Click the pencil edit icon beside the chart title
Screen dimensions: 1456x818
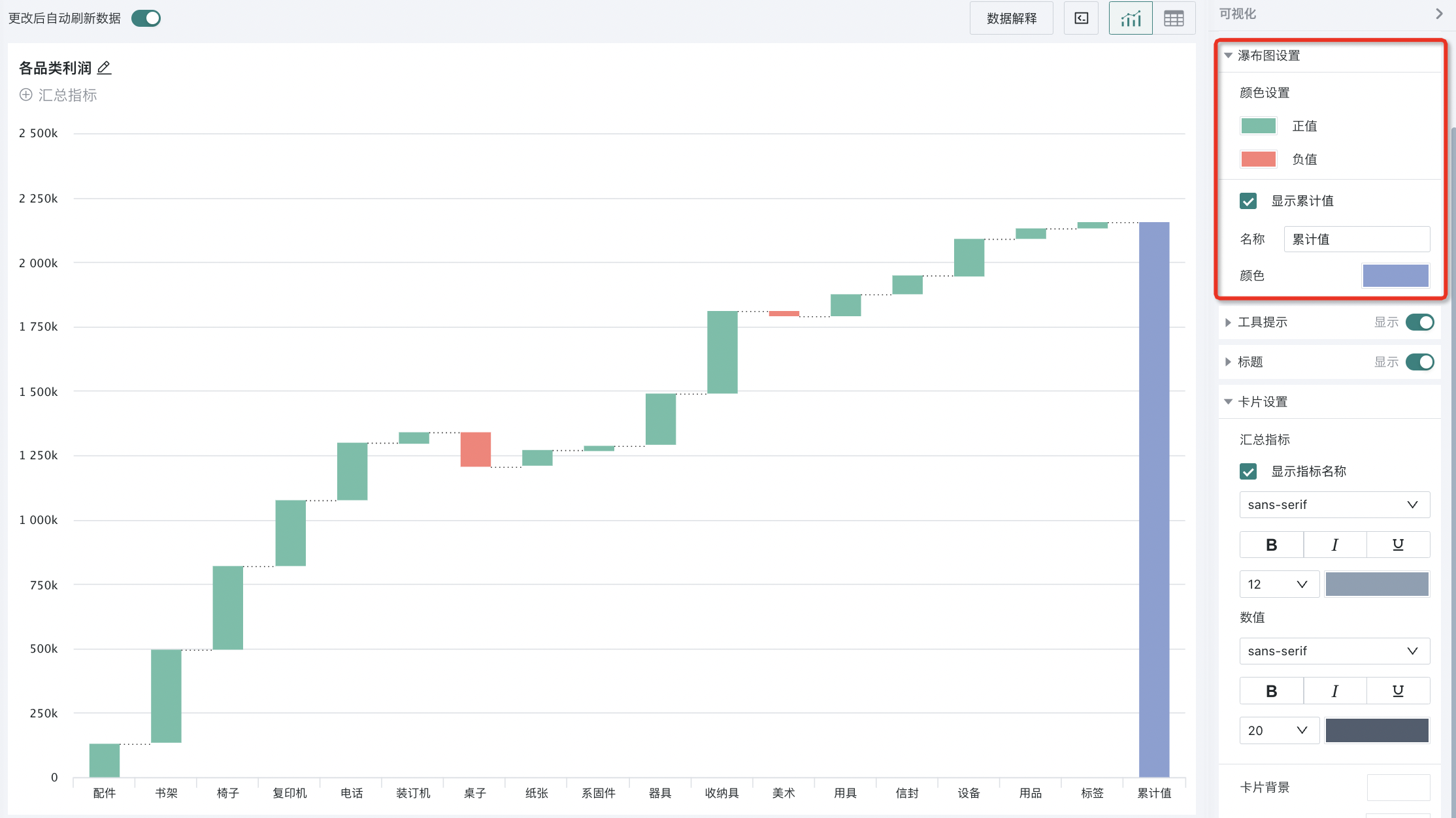tap(104, 67)
